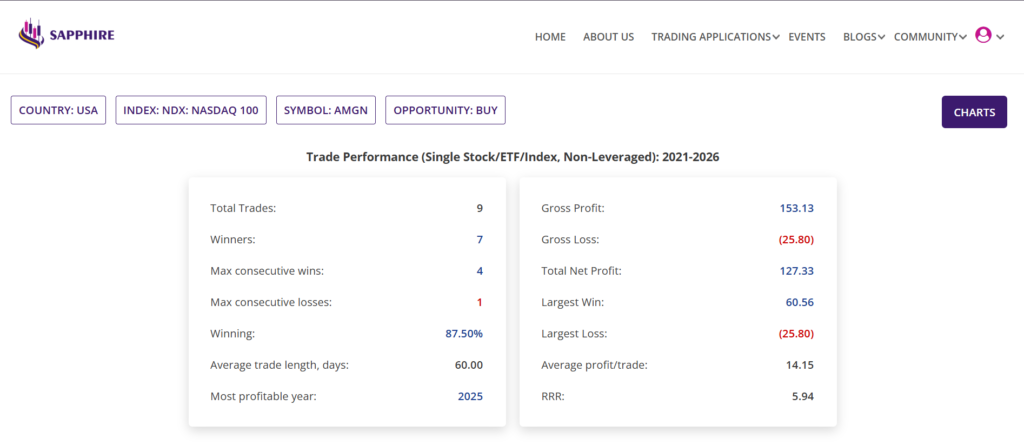Viewport: 1024px width, 445px height.
Task: Select the Blogs menu label
Action: coord(859,37)
